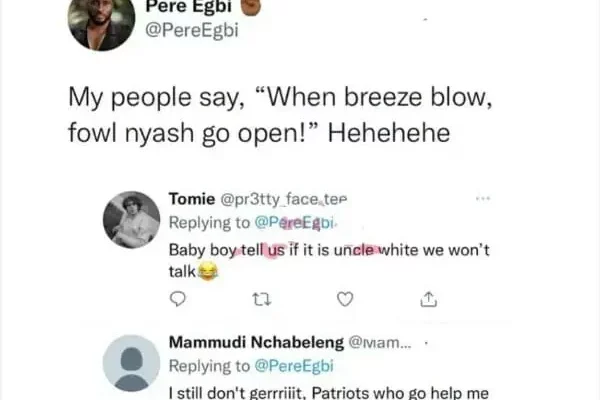The width and height of the screenshot is (600, 400).
Task: Open more options on Mammudi Nchabeleng's reply
Action: coord(428,343)
